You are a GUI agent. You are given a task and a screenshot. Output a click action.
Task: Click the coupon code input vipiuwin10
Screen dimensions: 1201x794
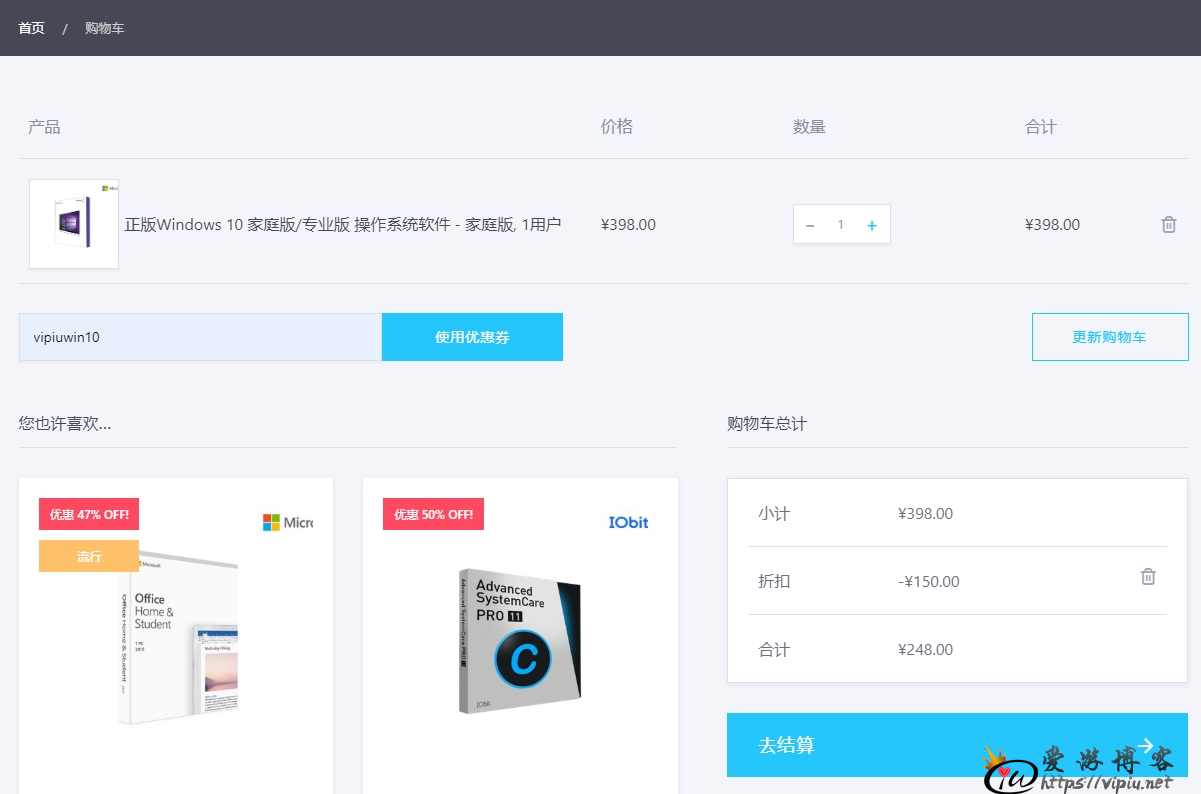pos(200,337)
